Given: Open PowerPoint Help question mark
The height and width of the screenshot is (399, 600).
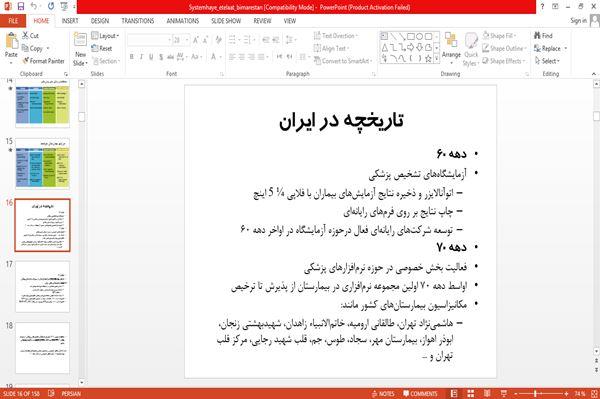Looking at the screenshot, I should 542,7.
